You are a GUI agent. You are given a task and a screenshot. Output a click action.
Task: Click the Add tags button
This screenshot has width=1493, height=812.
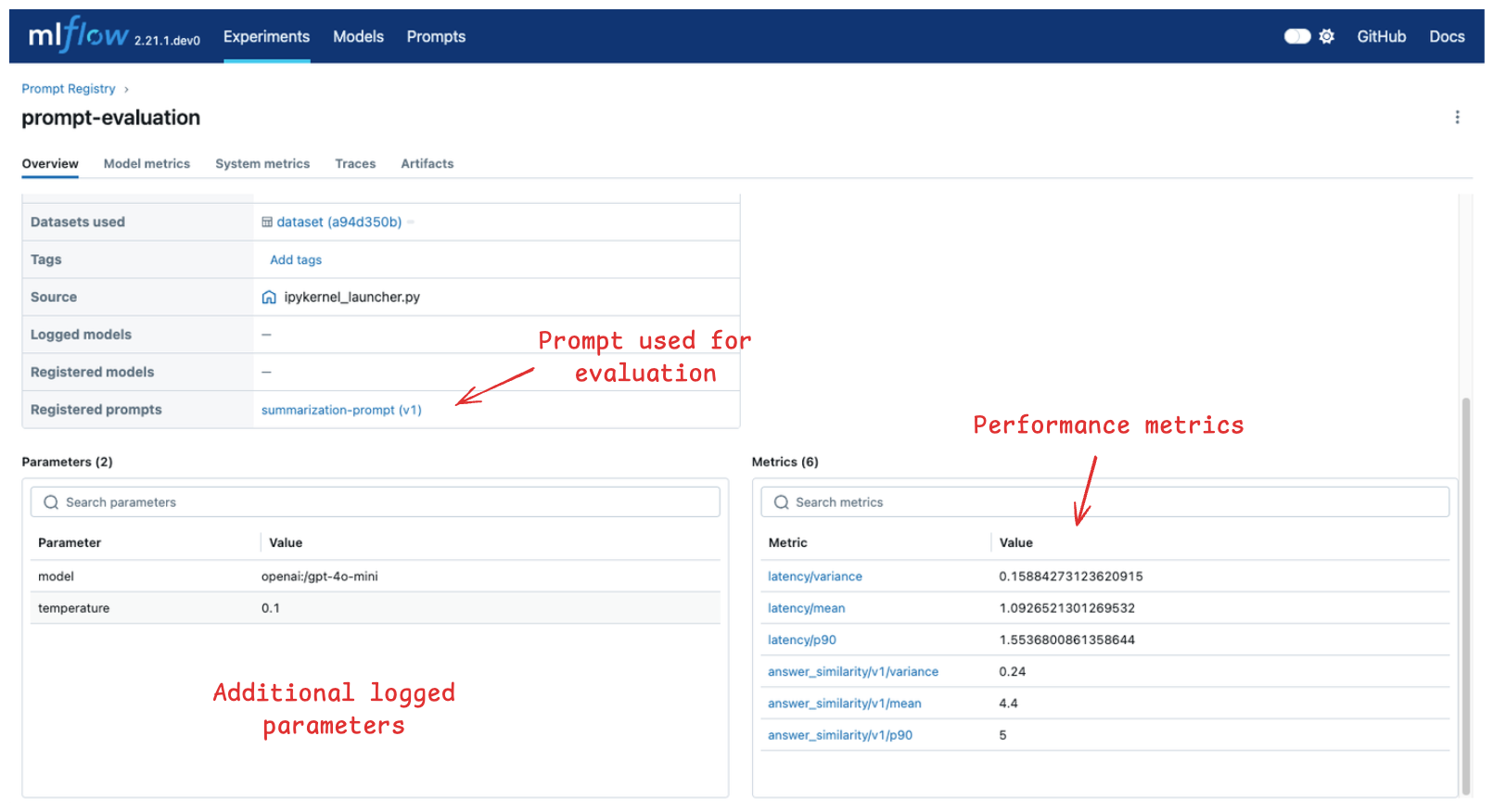296,260
